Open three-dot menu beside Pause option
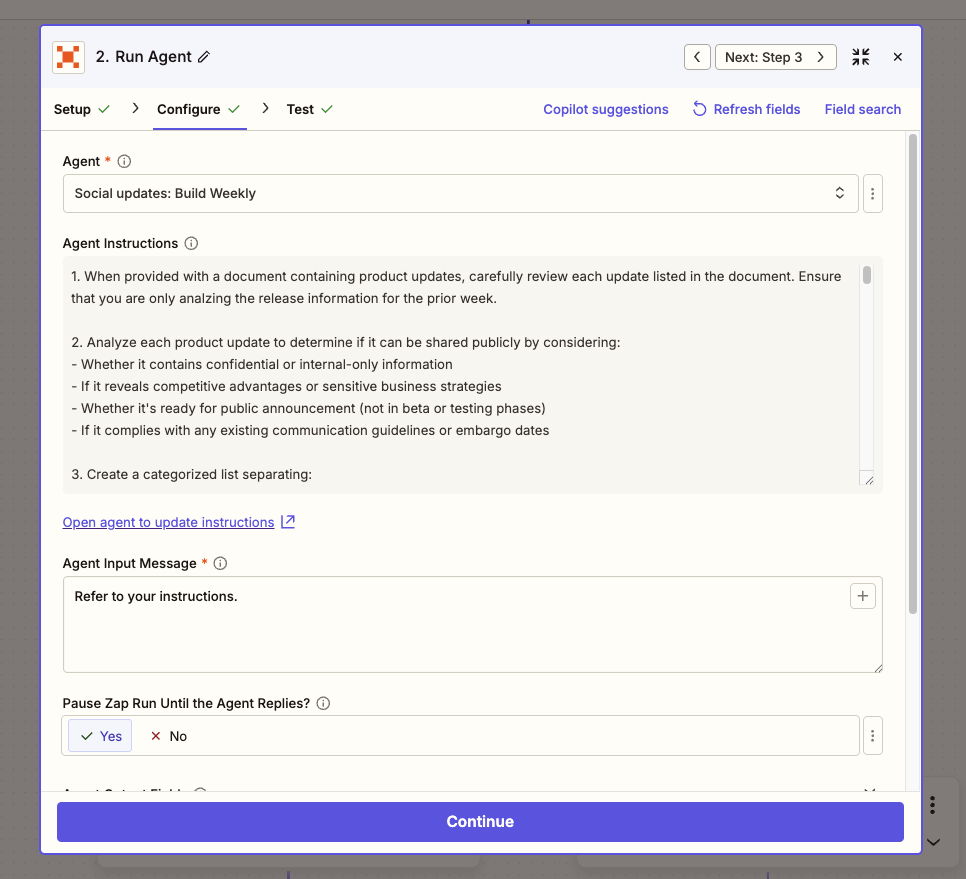 [872, 735]
